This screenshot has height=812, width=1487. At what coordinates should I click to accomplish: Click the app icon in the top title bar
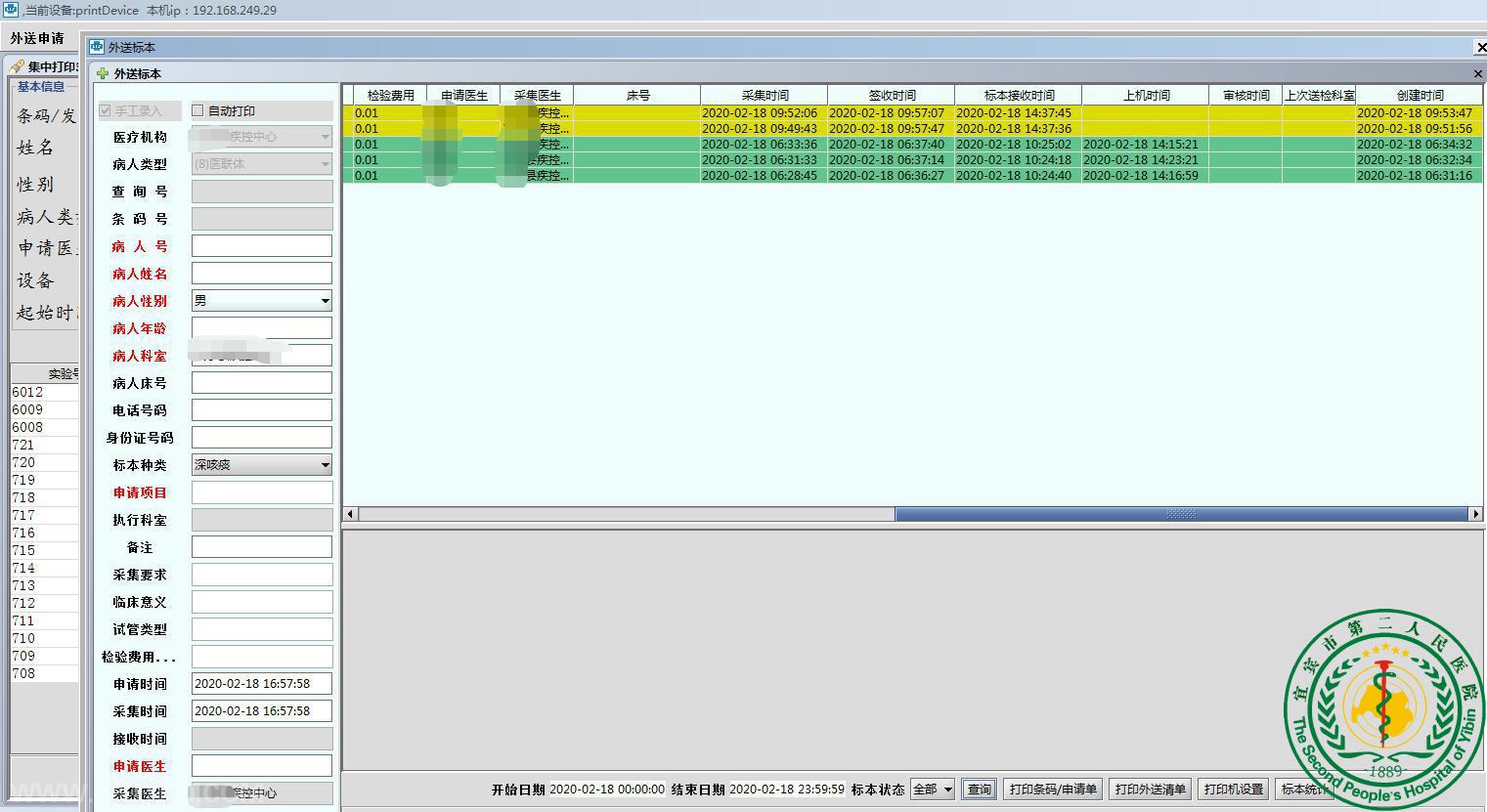(9, 10)
